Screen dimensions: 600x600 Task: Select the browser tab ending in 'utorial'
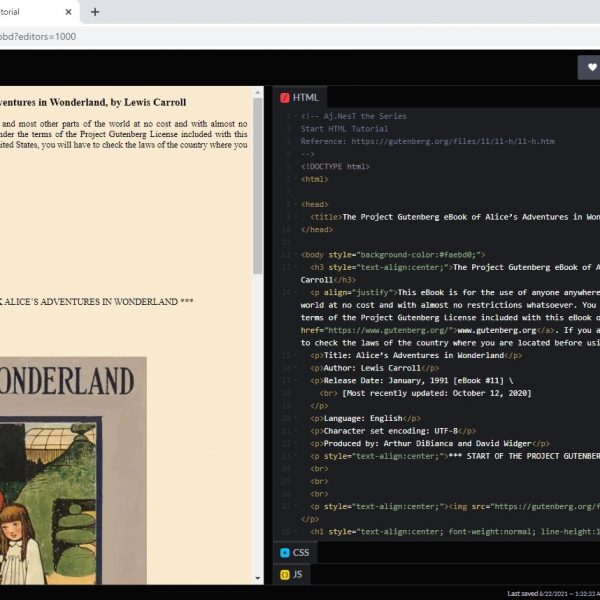coord(30,12)
